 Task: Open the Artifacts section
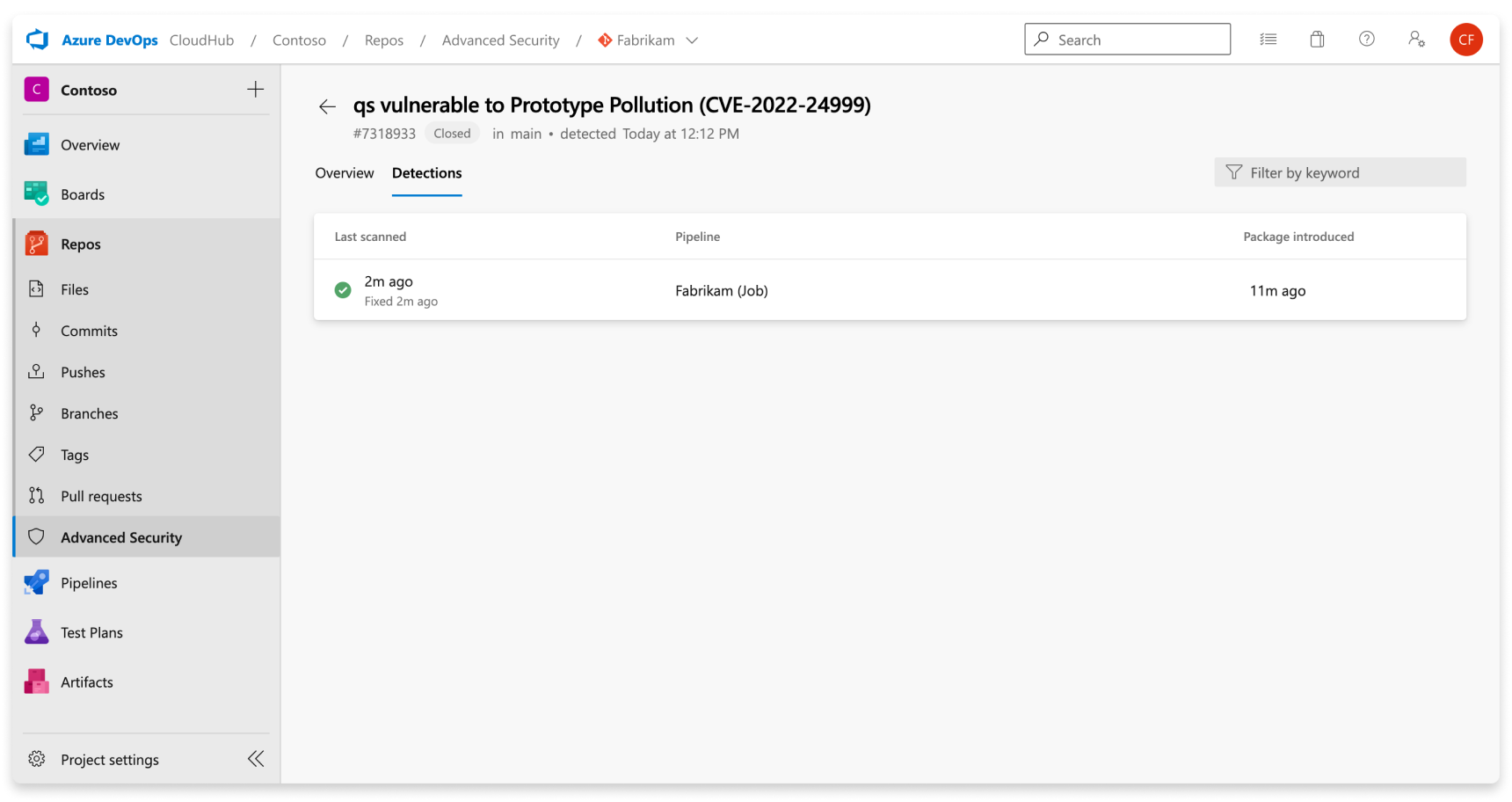click(x=86, y=682)
